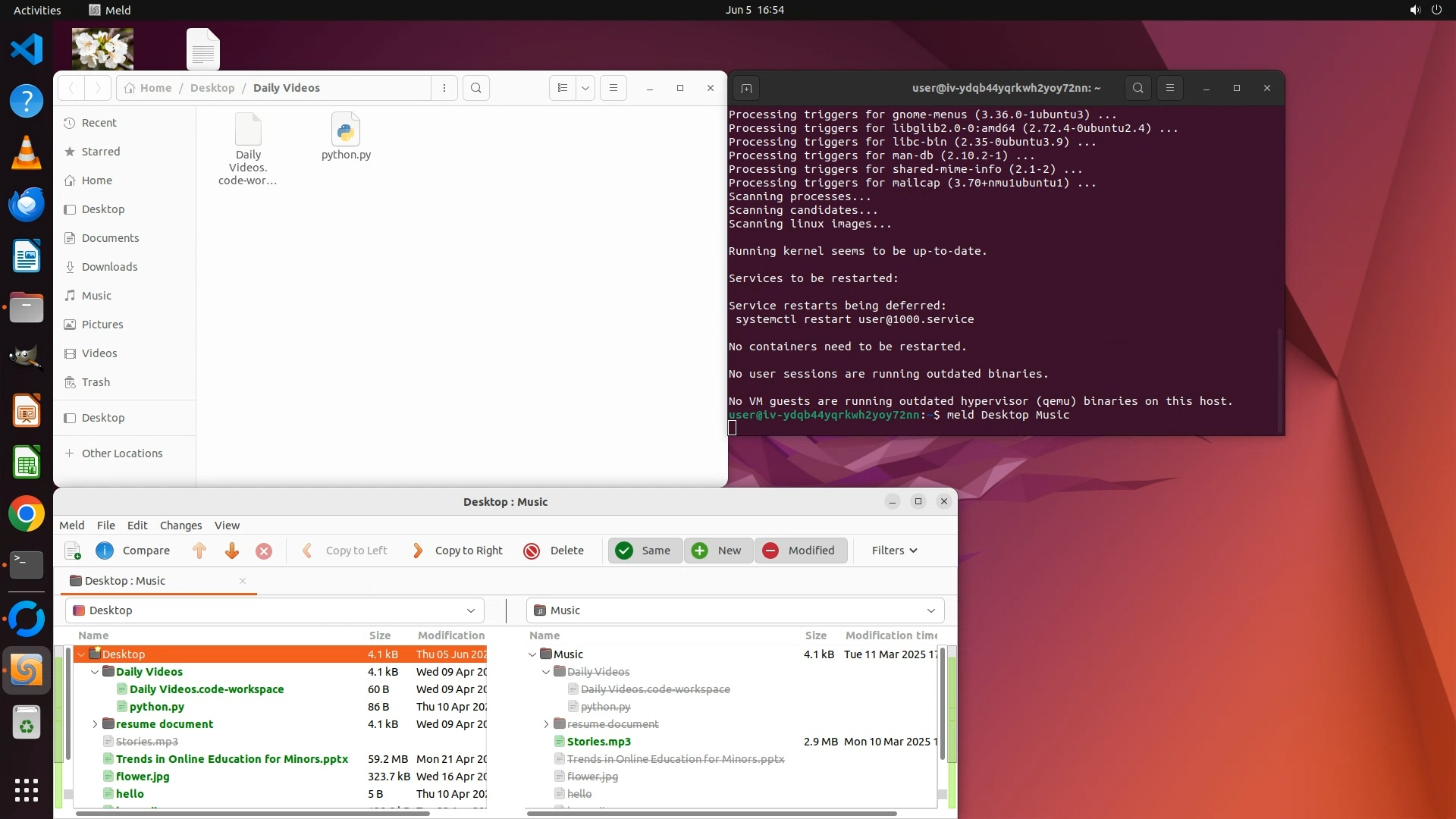Viewport: 1456px width, 819px height.
Task: Click the left pane horizontal scrollbar
Action: tap(253, 814)
